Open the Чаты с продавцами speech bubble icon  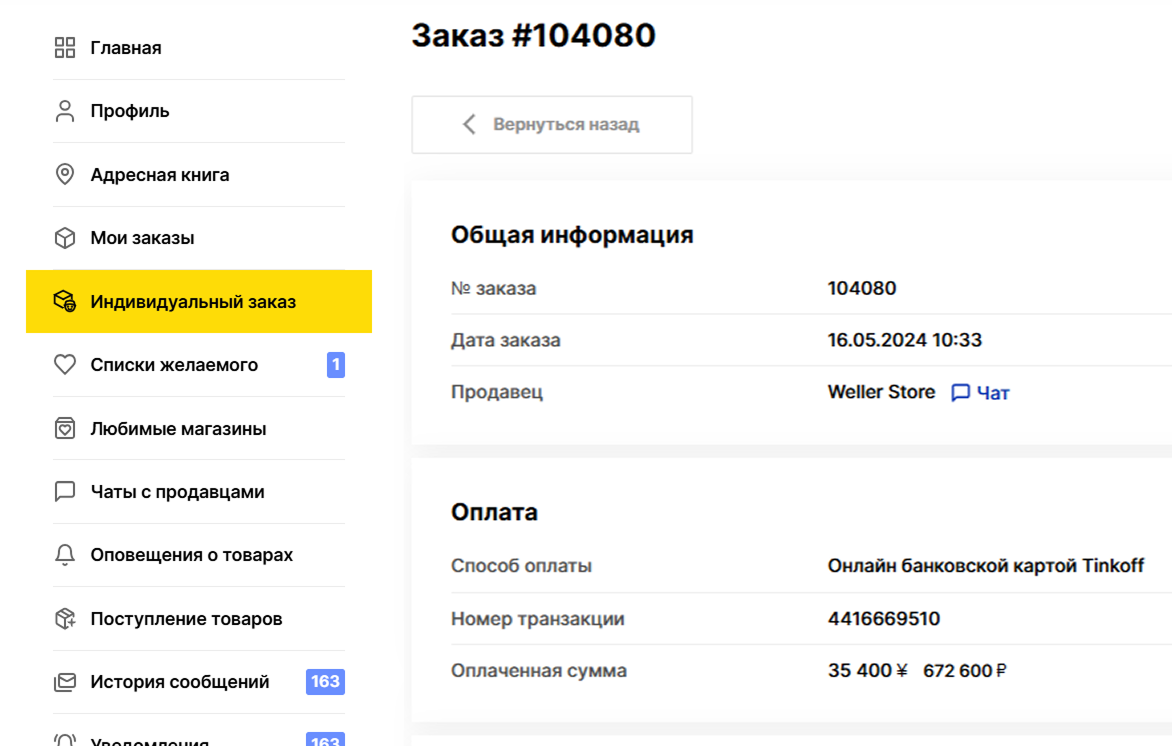64,491
